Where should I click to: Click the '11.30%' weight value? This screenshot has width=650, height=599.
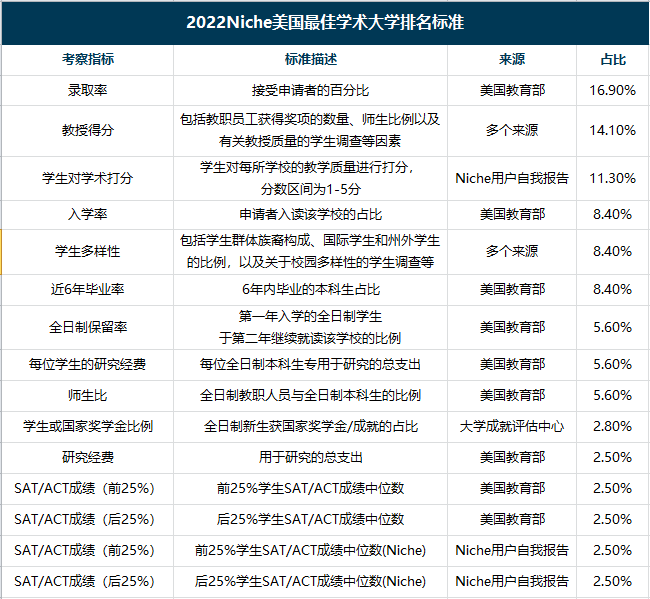click(613, 178)
